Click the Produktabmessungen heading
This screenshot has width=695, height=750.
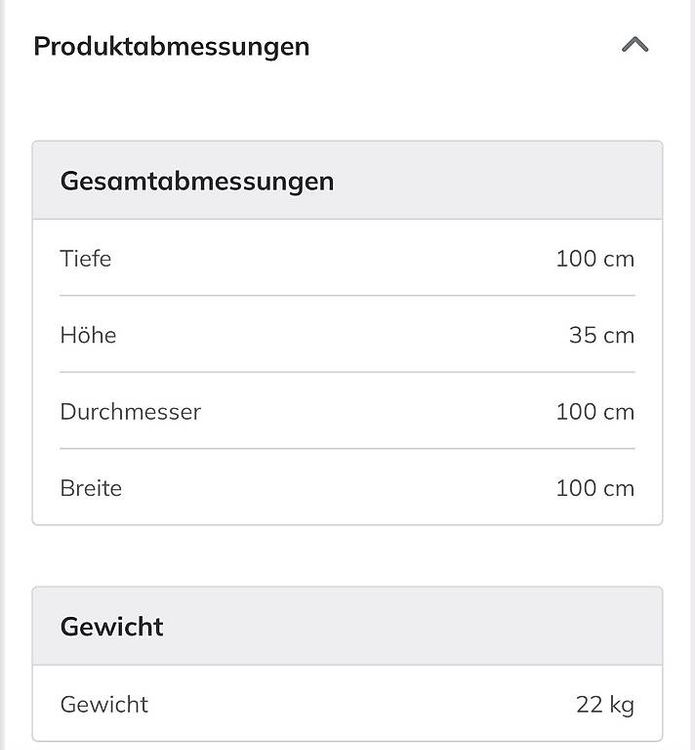click(172, 47)
